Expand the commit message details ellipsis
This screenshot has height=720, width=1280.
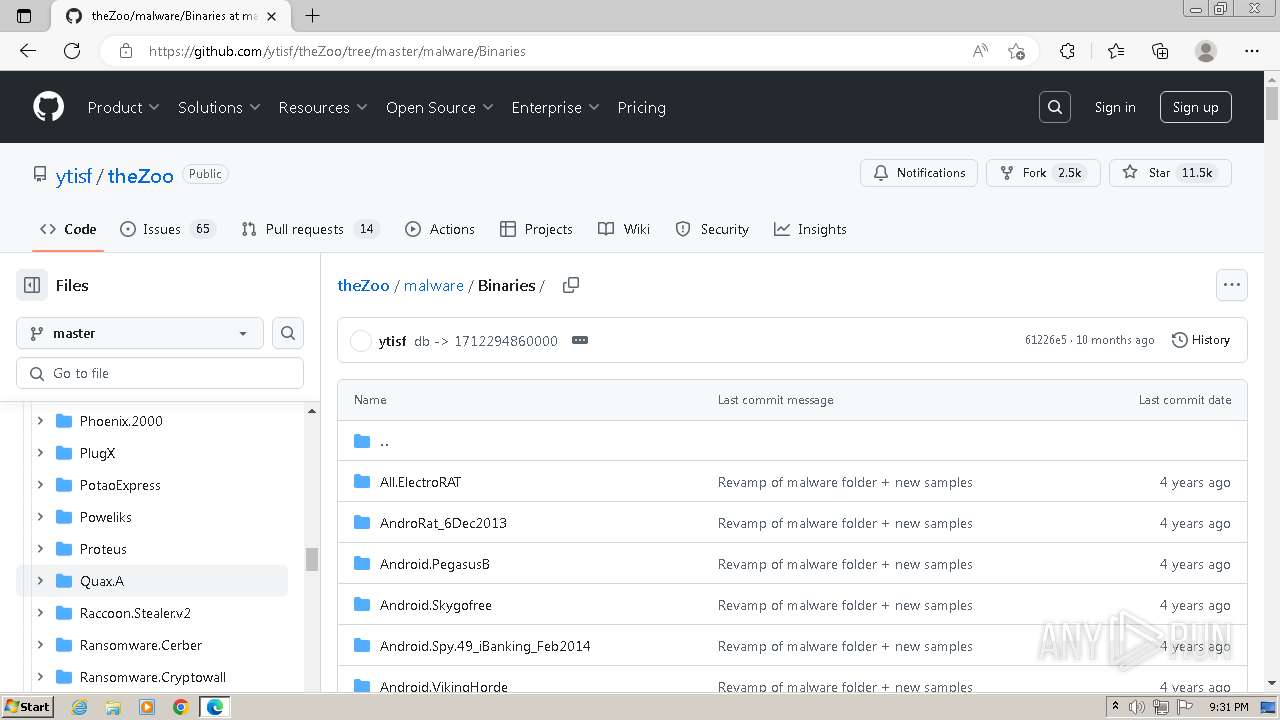point(580,340)
